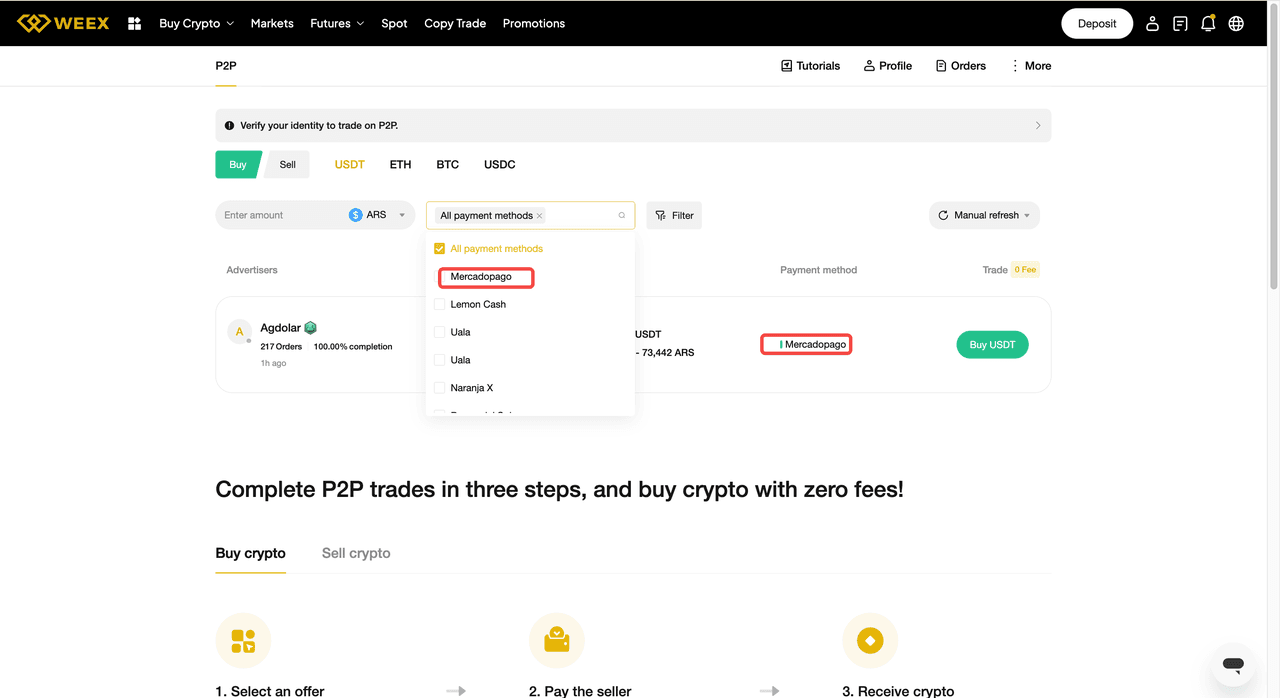Click the Deposit button
This screenshot has height=698, width=1280.
tap(1096, 23)
